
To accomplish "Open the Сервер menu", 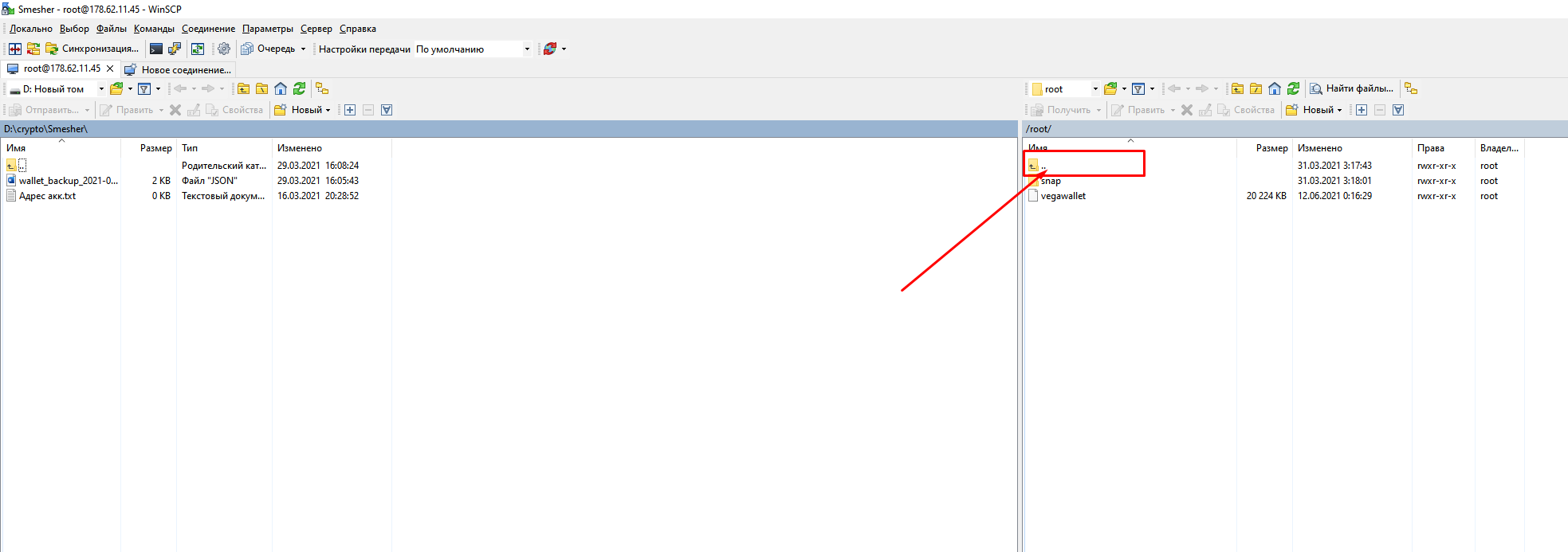I will (x=316, y=29).
